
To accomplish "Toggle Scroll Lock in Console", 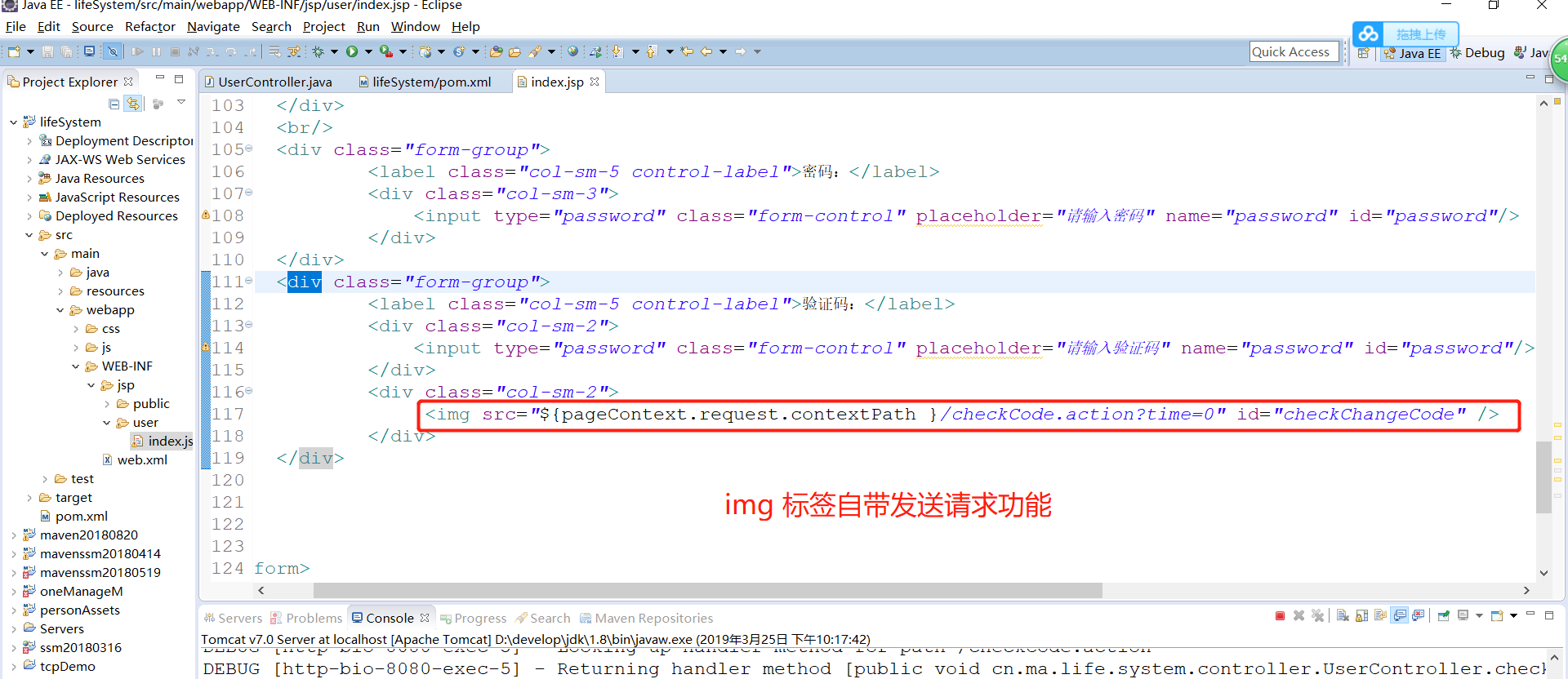I will (1362, 616).
